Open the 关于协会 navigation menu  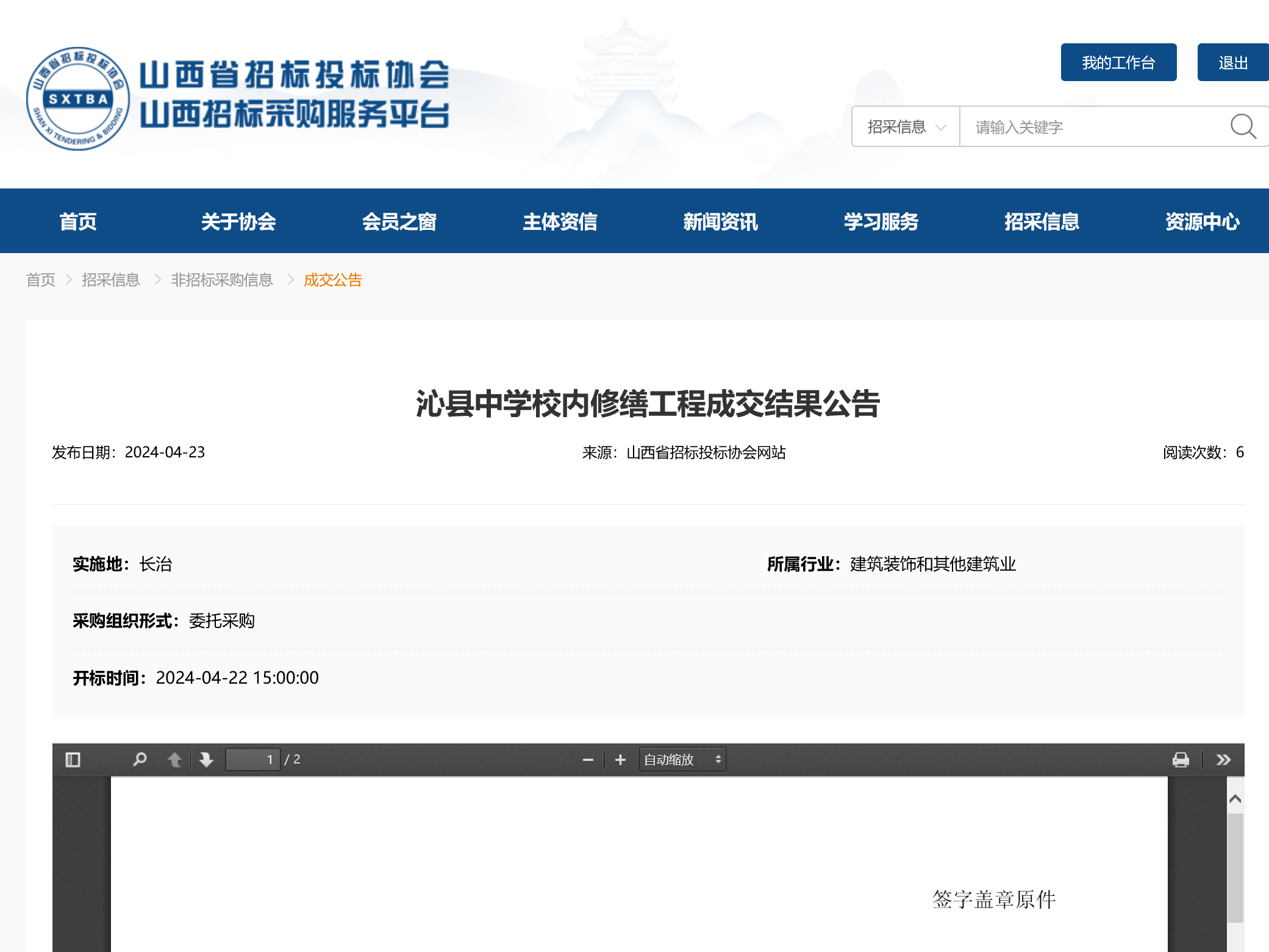(238, 221)
